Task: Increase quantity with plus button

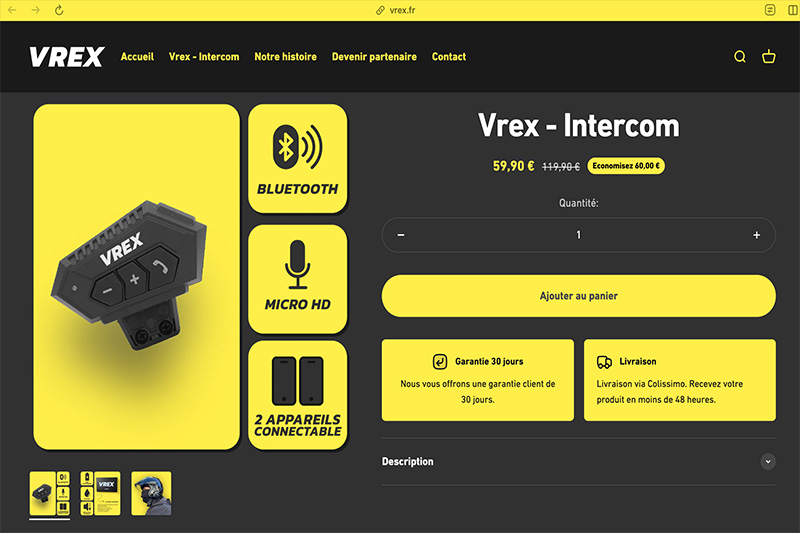Action: [x=757, y=235]
